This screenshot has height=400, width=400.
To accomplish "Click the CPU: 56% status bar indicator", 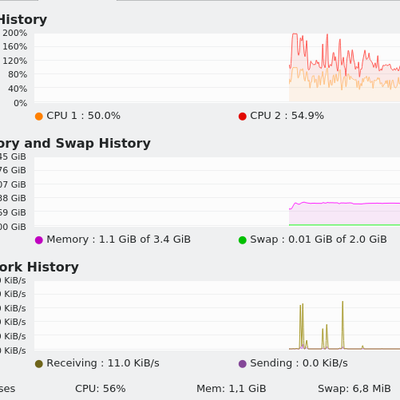I will click(x=100, y=389).
